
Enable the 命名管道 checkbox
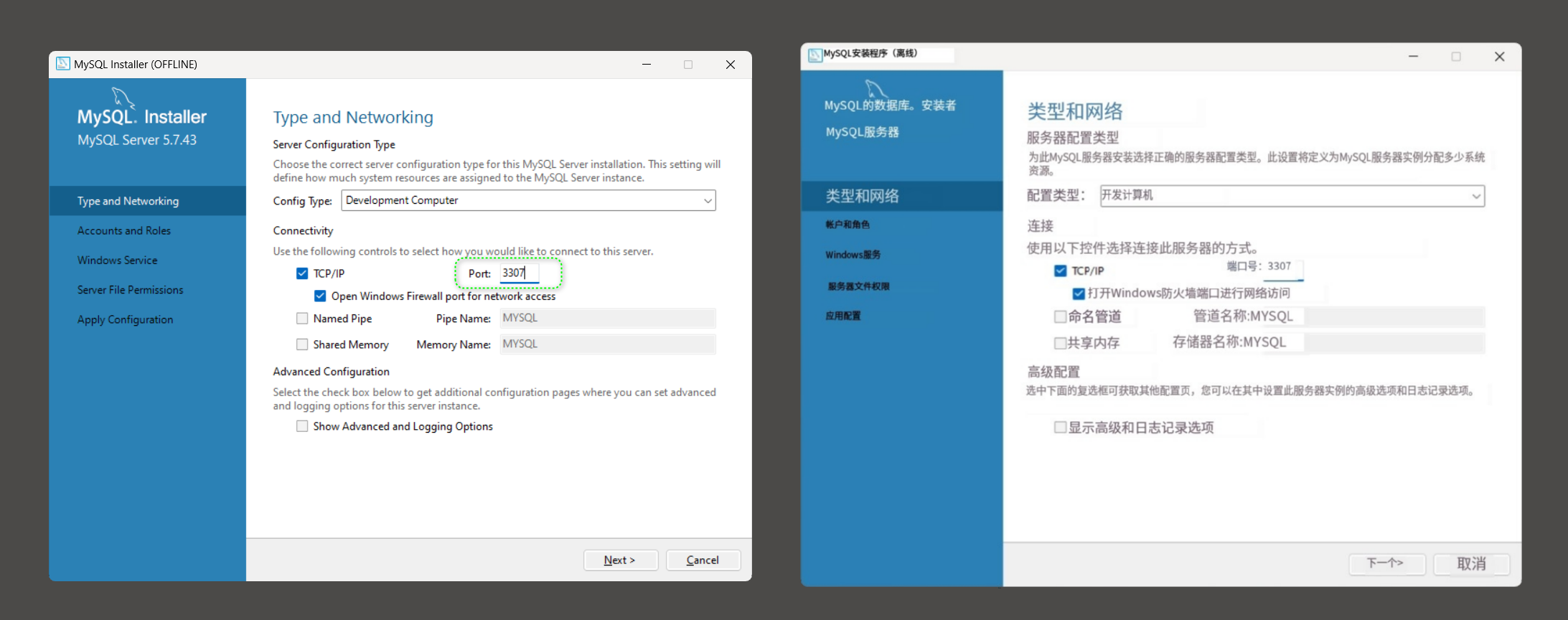tap(1060, 316)
